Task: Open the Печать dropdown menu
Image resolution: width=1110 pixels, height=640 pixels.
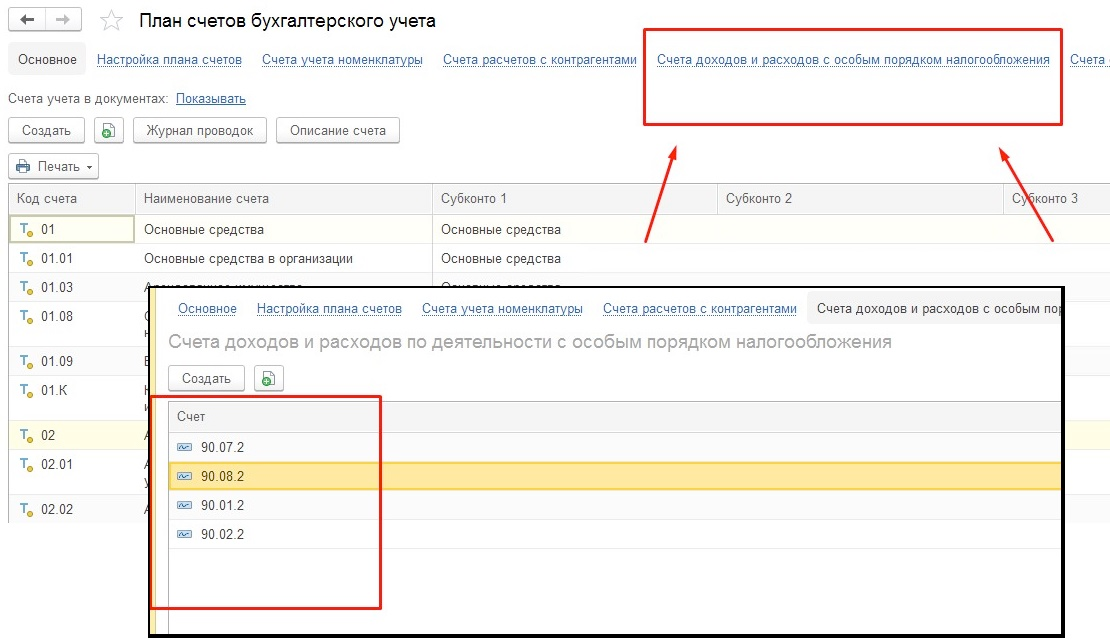Action: (x=54, y=166)
